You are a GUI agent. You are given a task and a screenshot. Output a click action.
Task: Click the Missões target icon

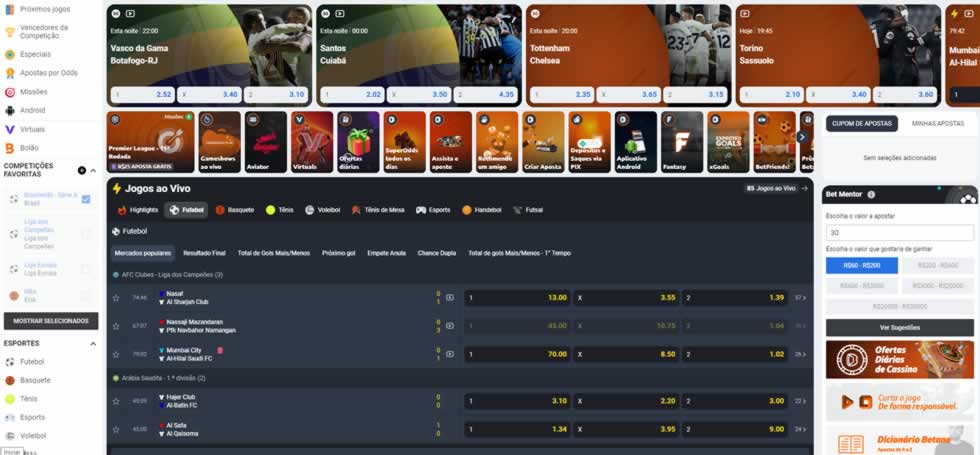tap(9, 92)
